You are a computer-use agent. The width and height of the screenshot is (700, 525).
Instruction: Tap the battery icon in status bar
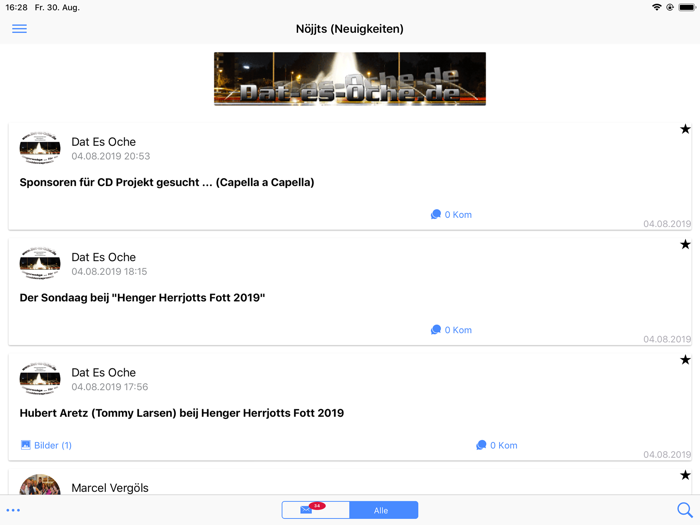pyautogui.click(x=687, y=7)
